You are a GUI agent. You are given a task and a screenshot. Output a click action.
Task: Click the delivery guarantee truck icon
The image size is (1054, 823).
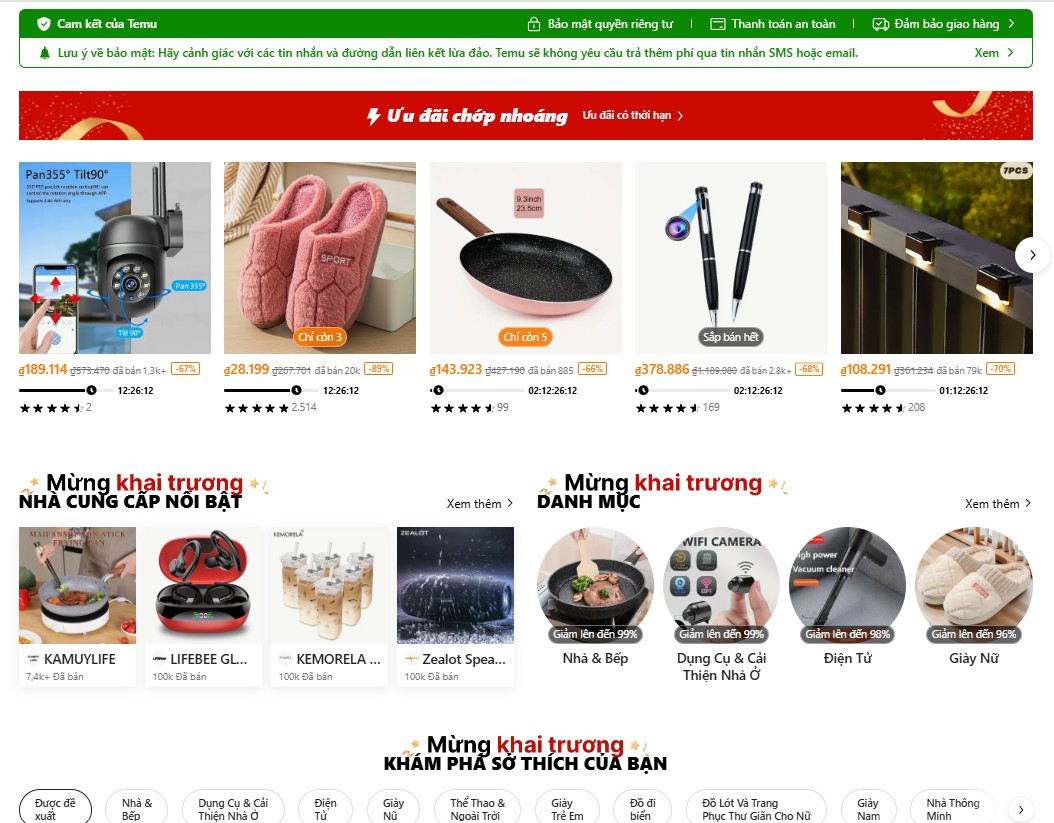[881, 24]
